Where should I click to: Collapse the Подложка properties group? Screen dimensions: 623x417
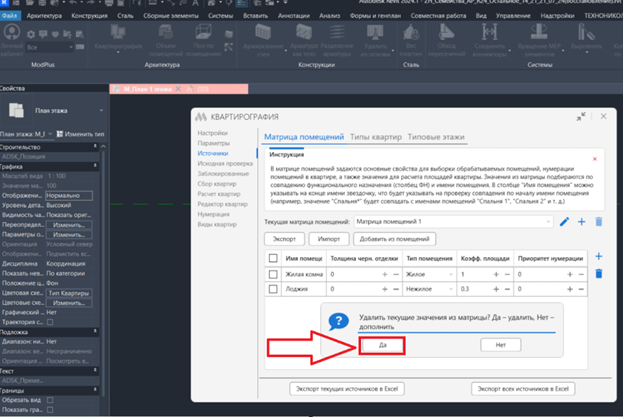(x=95, y=331)
